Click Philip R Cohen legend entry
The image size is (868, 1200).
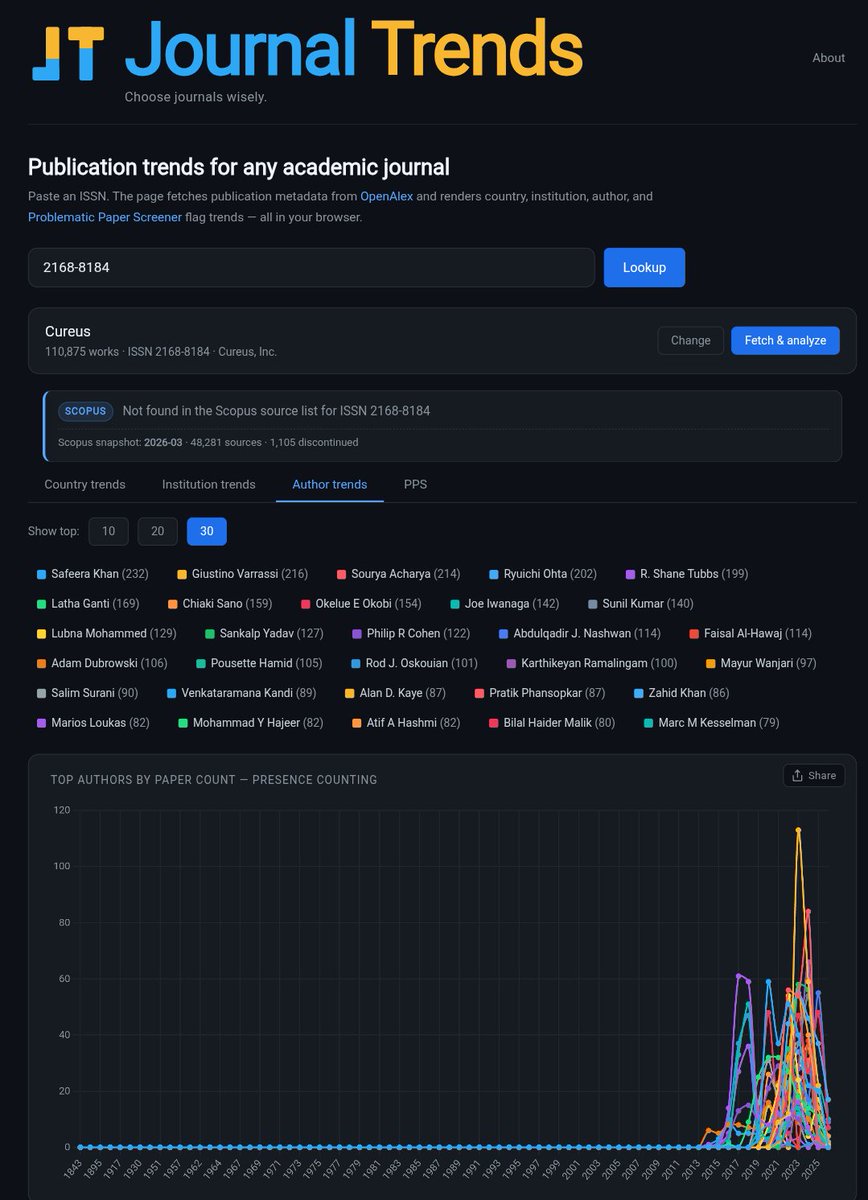411,634
